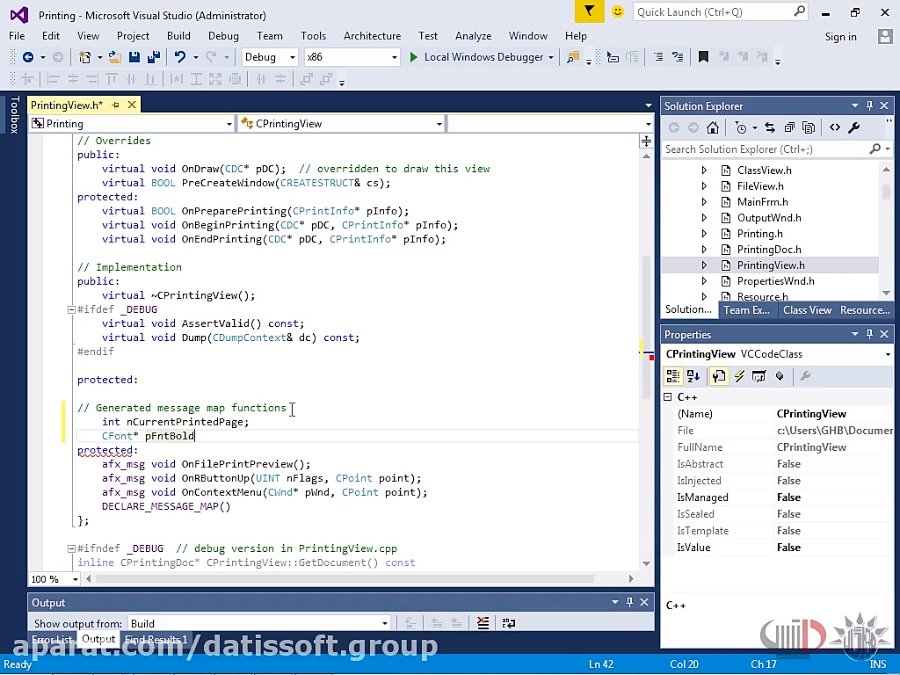The image size is (900, 675).
Task: Click the notifications flag icon in title bar
Action: point(589,12)
